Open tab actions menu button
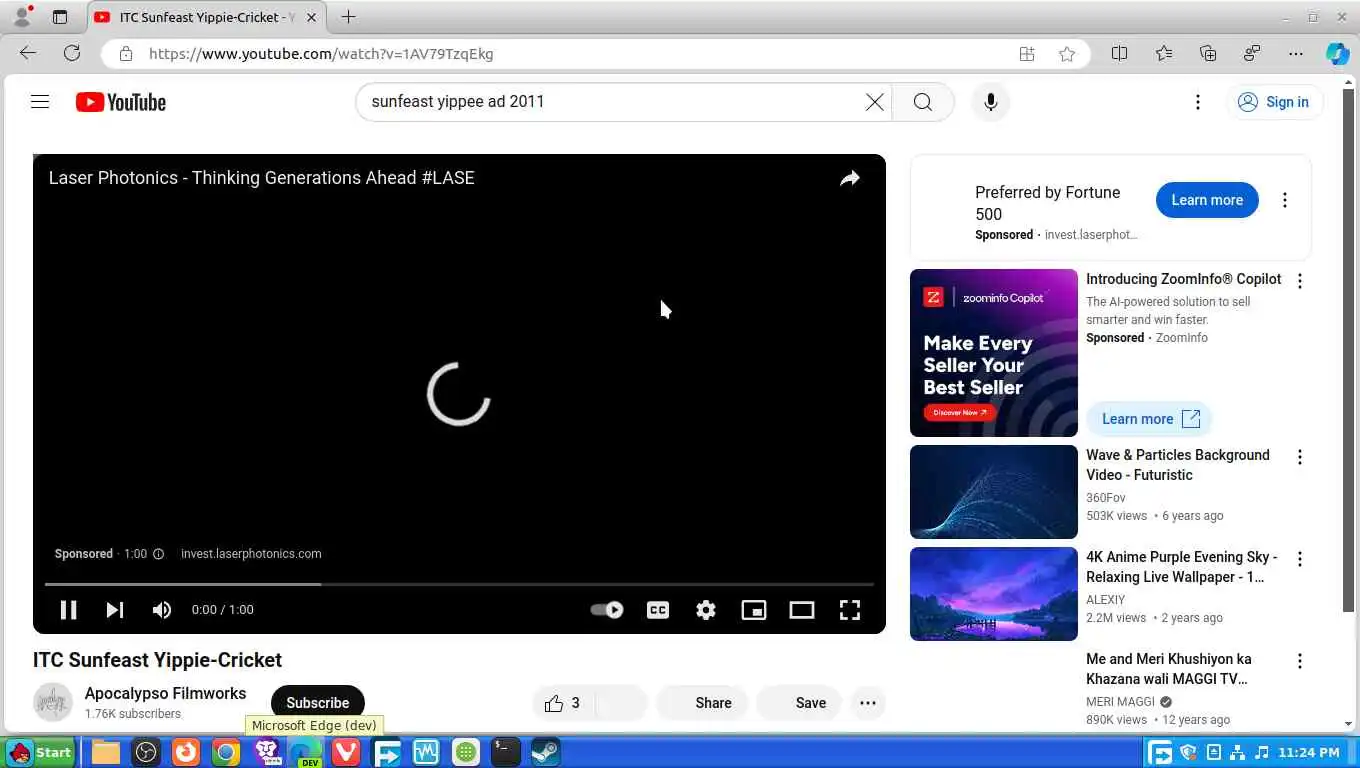Screen dimensions: 1360x768 [60, 17]
